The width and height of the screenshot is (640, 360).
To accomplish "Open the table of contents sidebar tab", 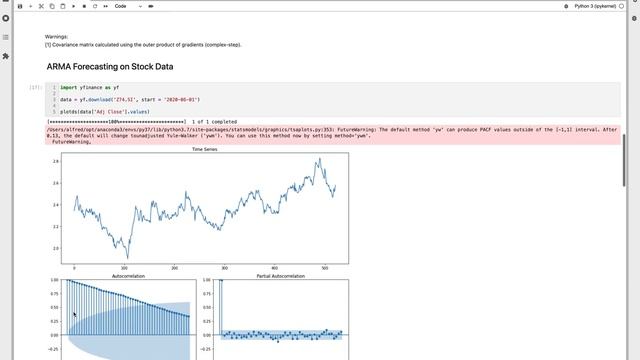I will (6, 37).
